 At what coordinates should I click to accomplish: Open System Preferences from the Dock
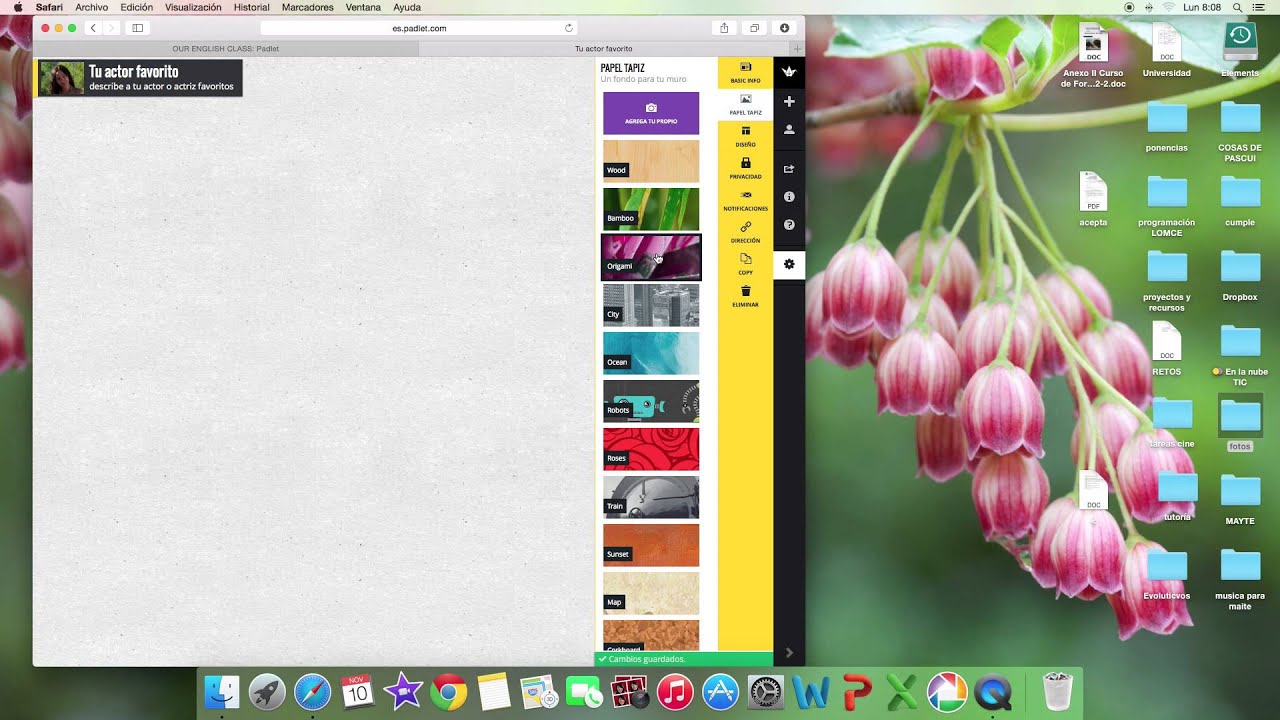point(766,692)
